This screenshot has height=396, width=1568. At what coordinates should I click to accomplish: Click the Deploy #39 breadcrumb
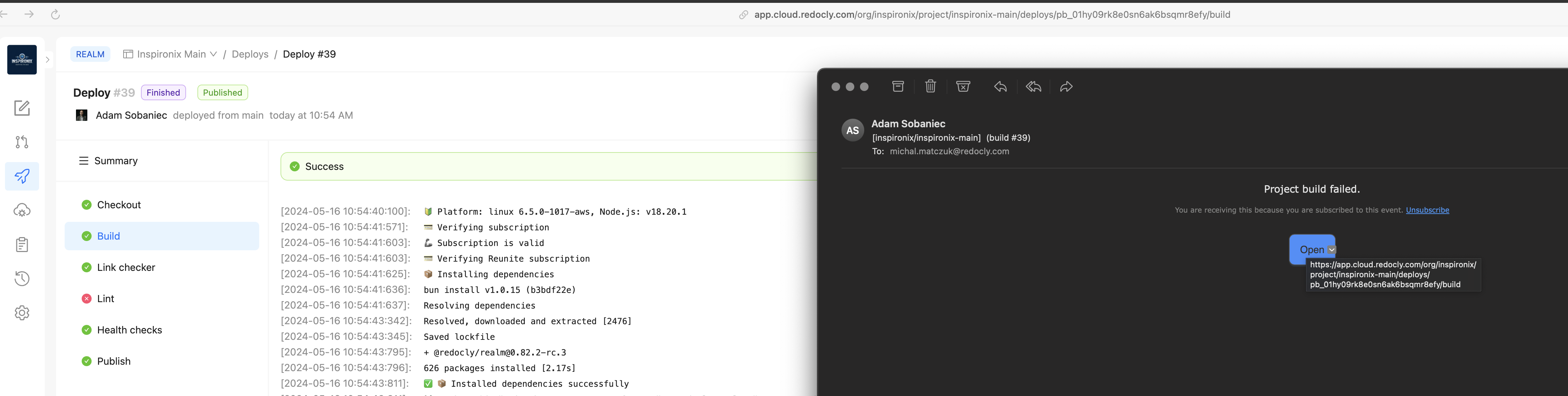coord(309,54)
